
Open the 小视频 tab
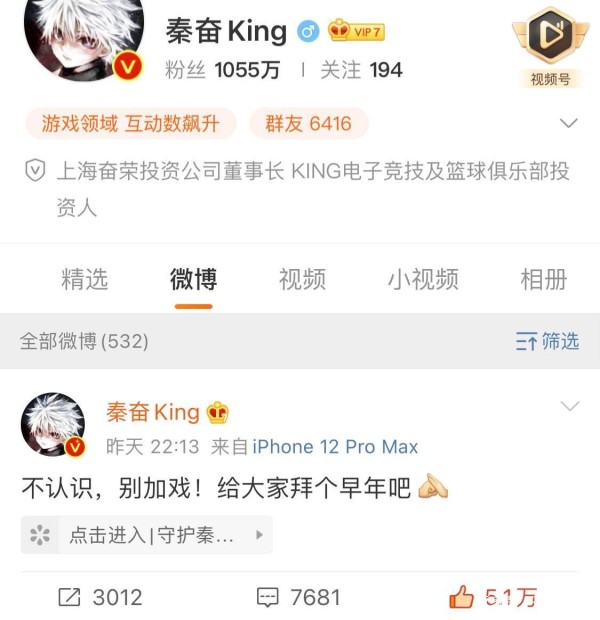pos(423,279)
